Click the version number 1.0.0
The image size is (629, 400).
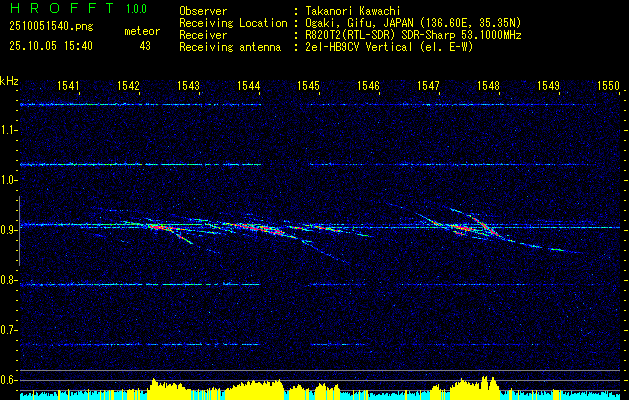click(133, 10)
